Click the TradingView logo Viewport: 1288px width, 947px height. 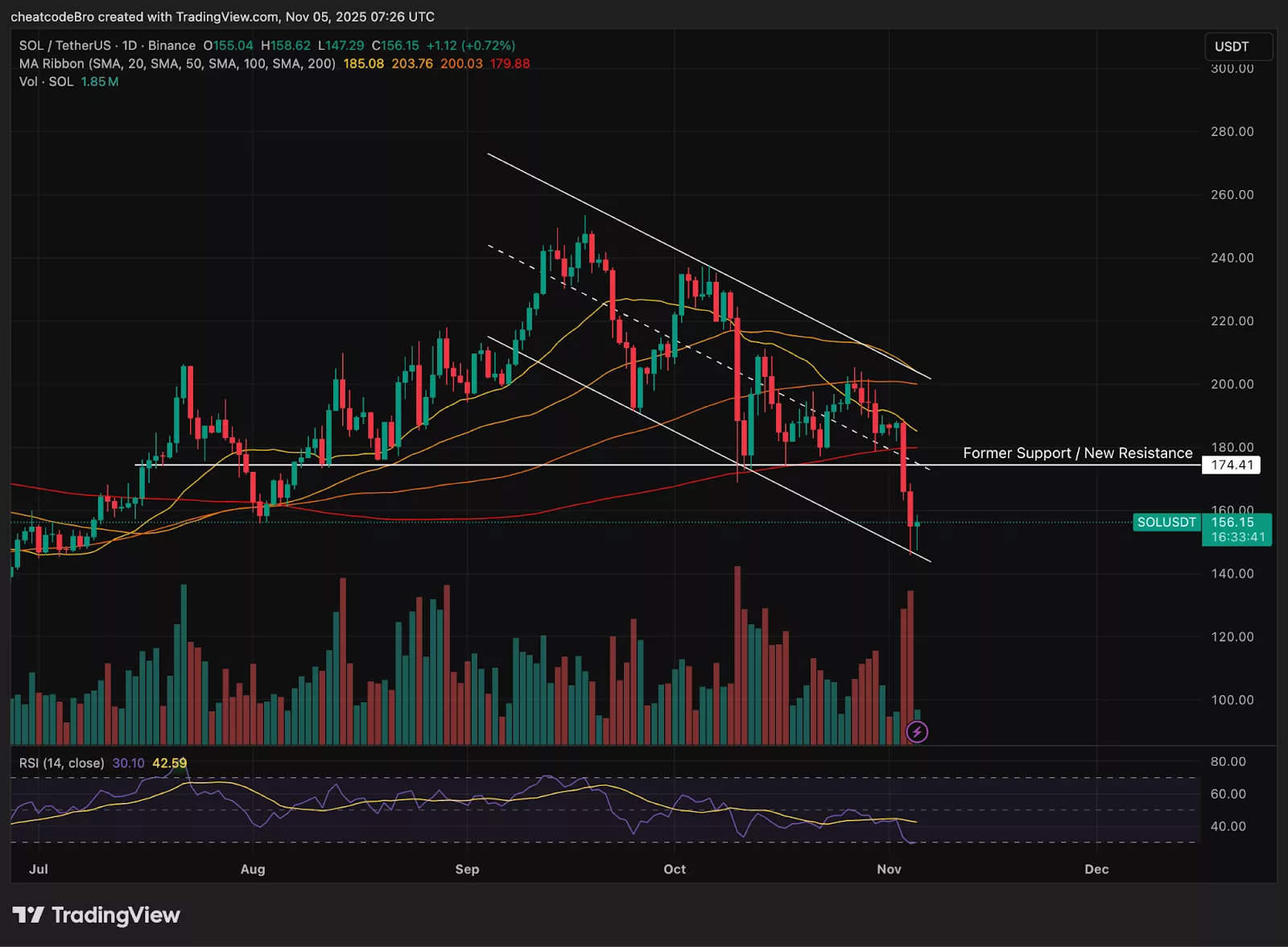(x=97, y=916)
